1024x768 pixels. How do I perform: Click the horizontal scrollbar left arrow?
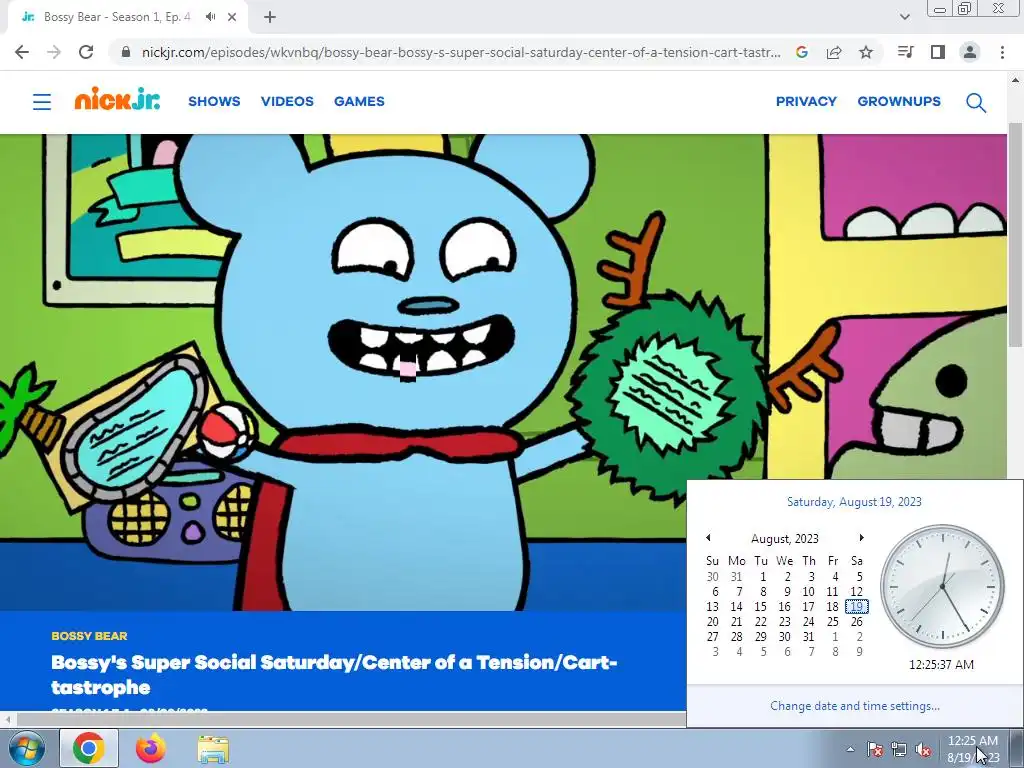(x=7, y=720)
